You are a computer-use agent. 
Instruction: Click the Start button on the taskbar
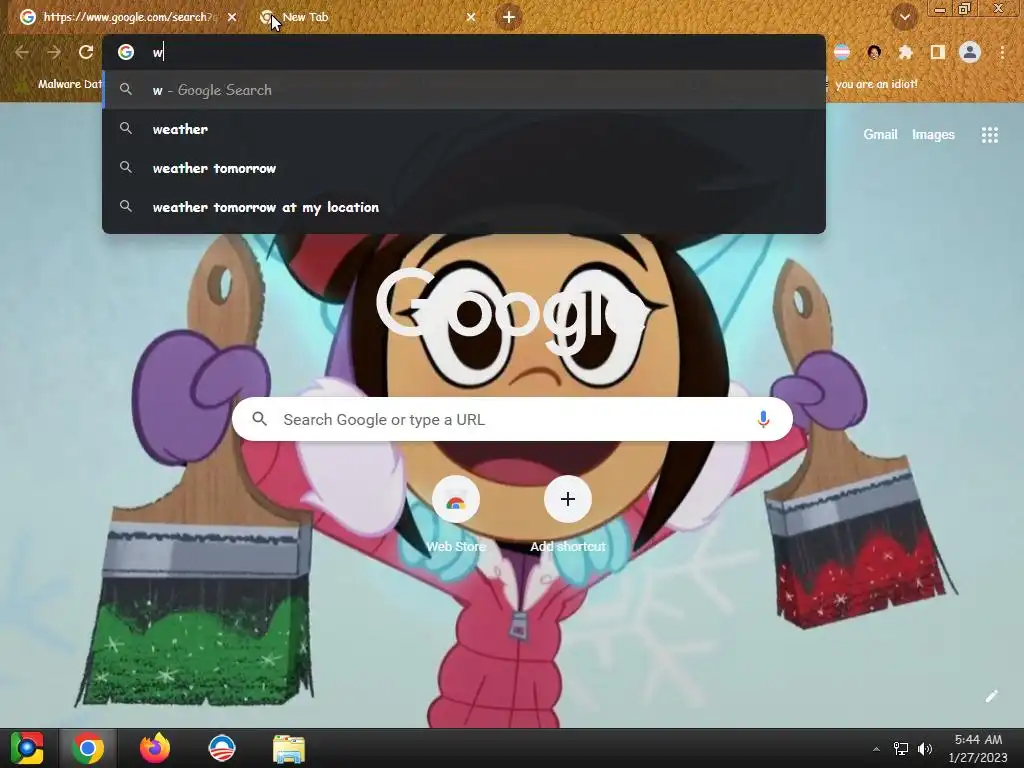coord(27,748)
